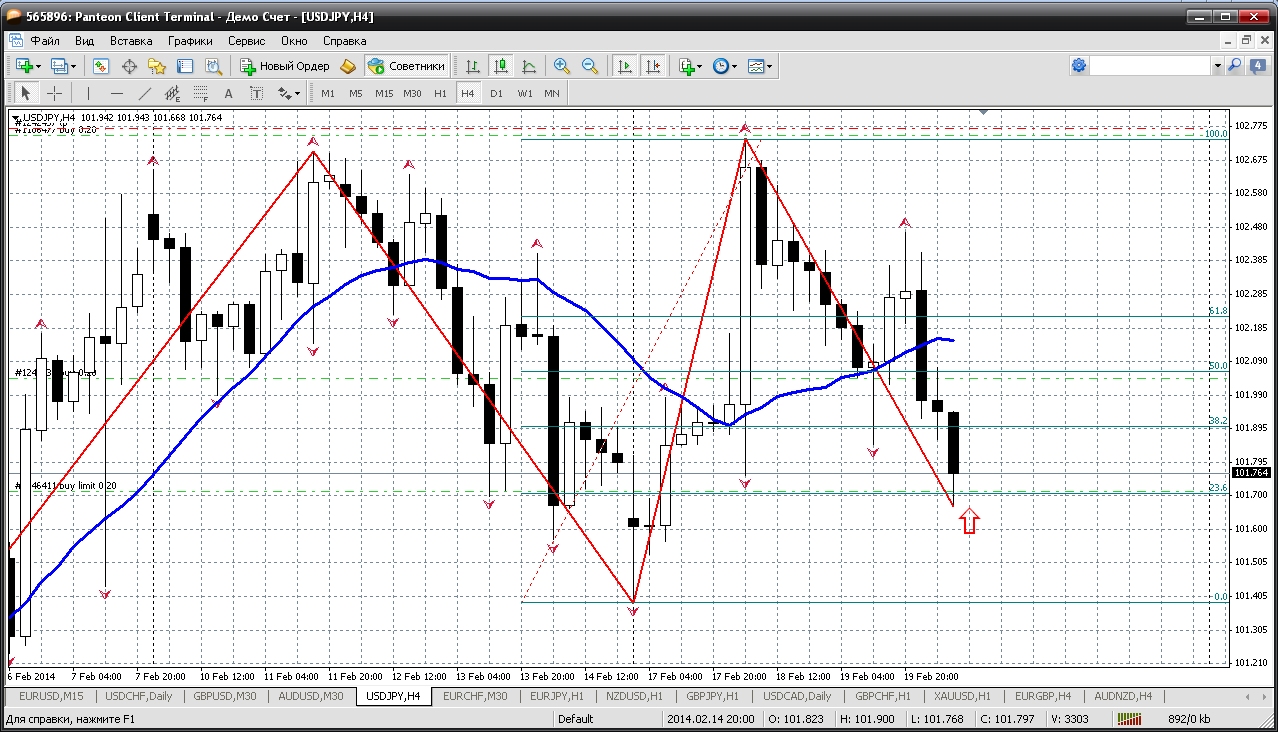Zoom out of the chart
Screen dimensions: 1278x732
[x=590, y=66]
